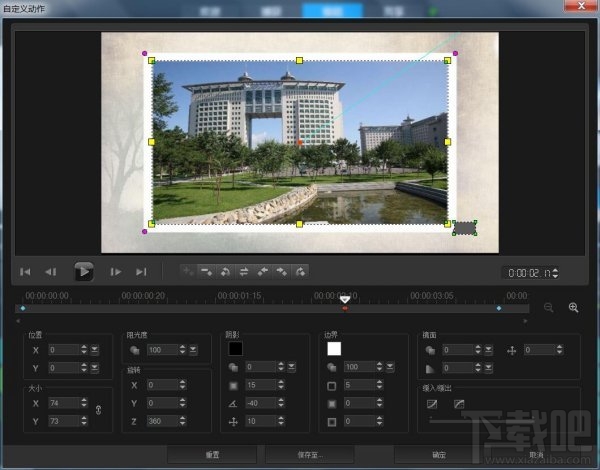Open the 位置 X value dropdown
The height and width of the screenshot is (470, 600).
(95, 350)
